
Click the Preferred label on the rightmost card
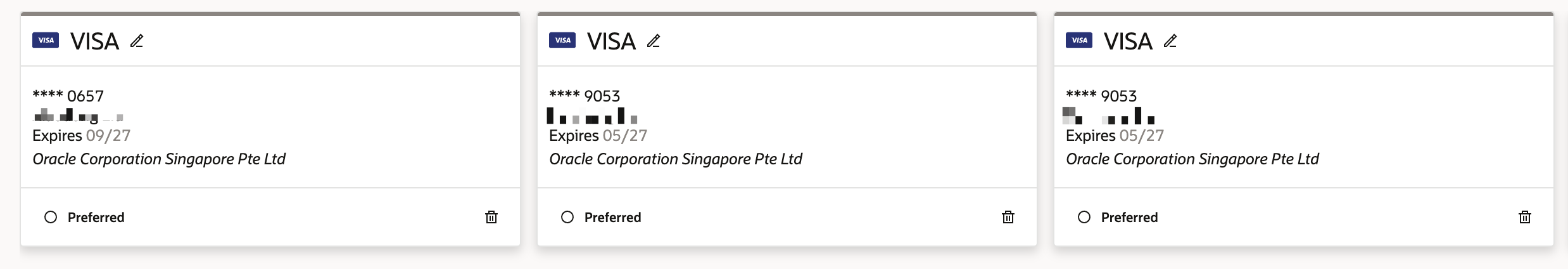(x=1129, y=217)
